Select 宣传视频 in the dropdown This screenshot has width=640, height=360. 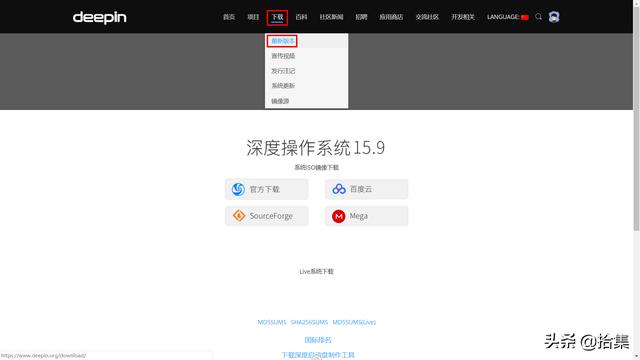307,56
